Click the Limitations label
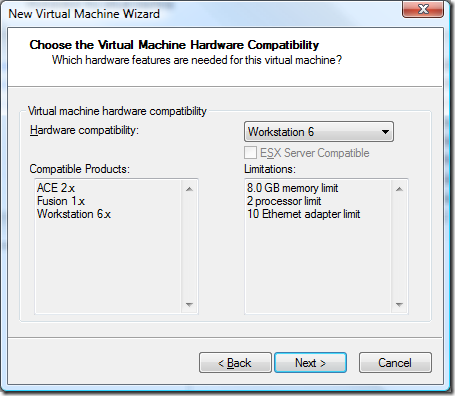This screenshot has width=455, height=396. pyautogui.click(x=270, y=169)
